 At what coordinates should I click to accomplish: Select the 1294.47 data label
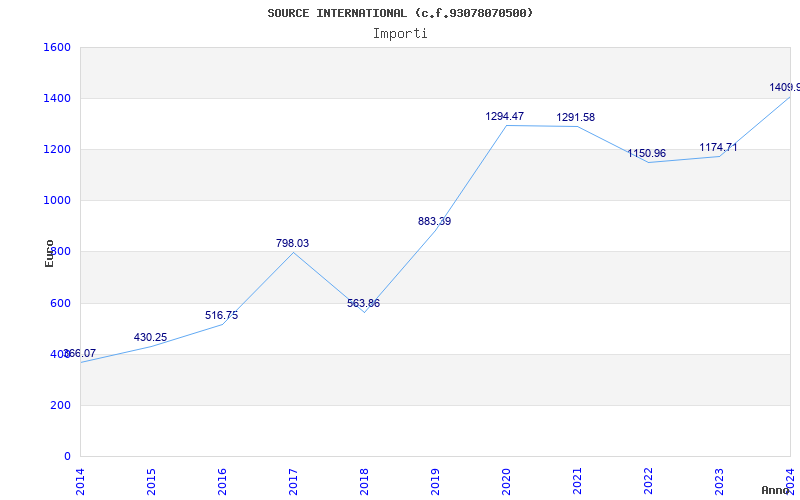click(505, 117)
